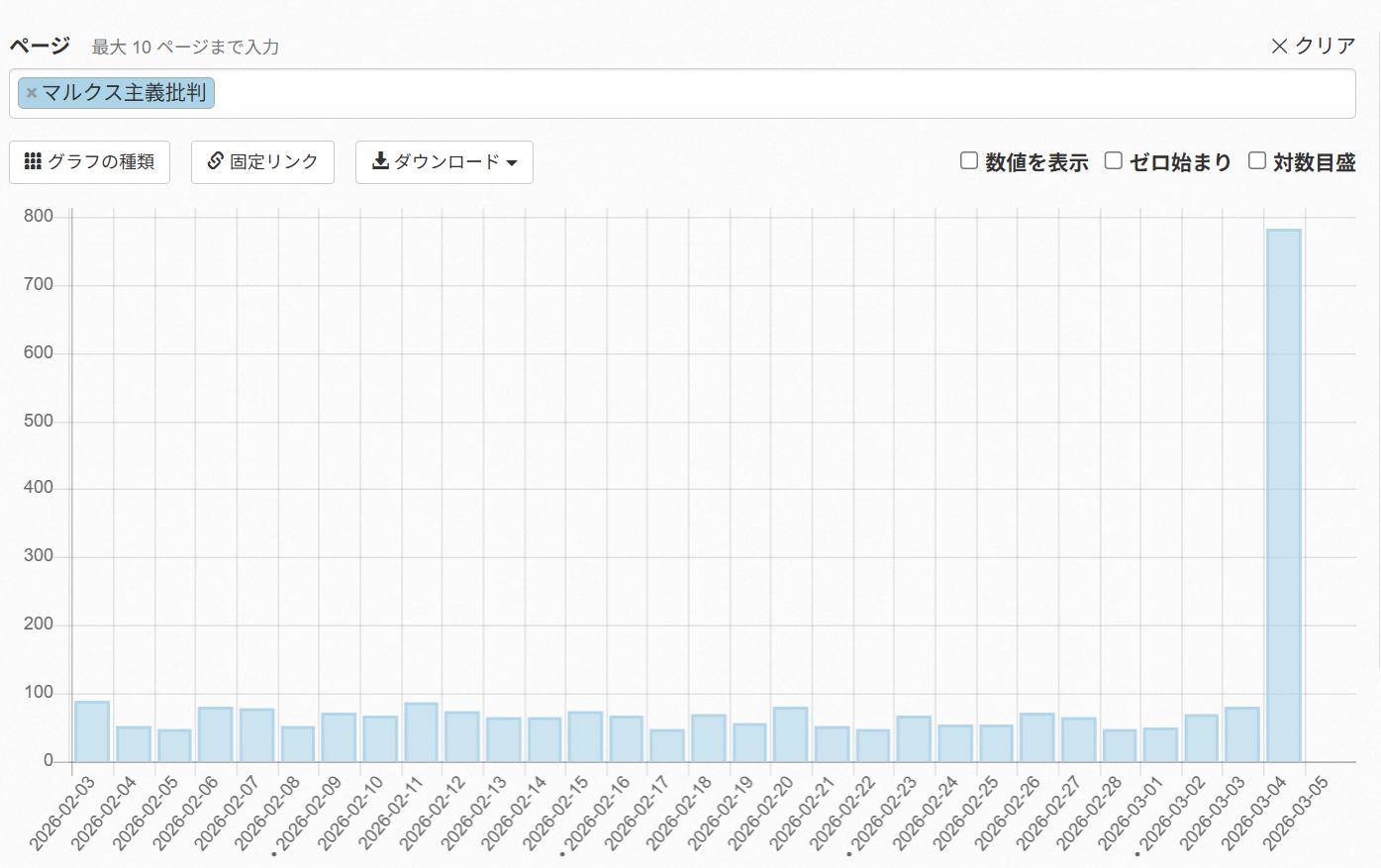Expand the ダウンロード dropdown caret
This screenshot has width=1381, height=868.
click(x=512, y=163)
